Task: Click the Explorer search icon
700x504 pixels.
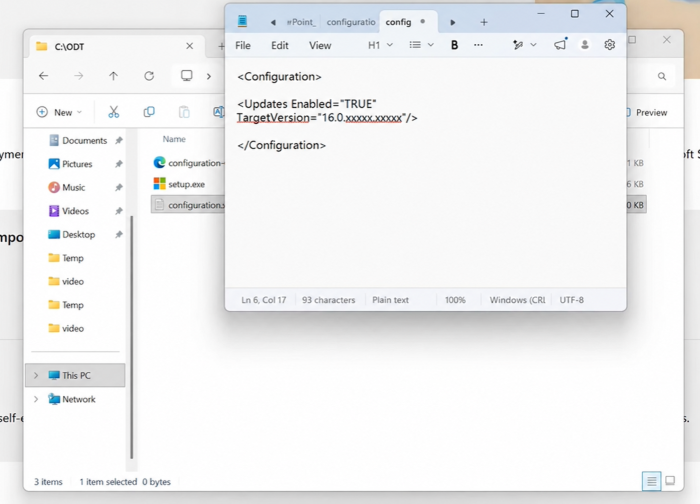Action: pyautogui.click(x=662, y=76)
